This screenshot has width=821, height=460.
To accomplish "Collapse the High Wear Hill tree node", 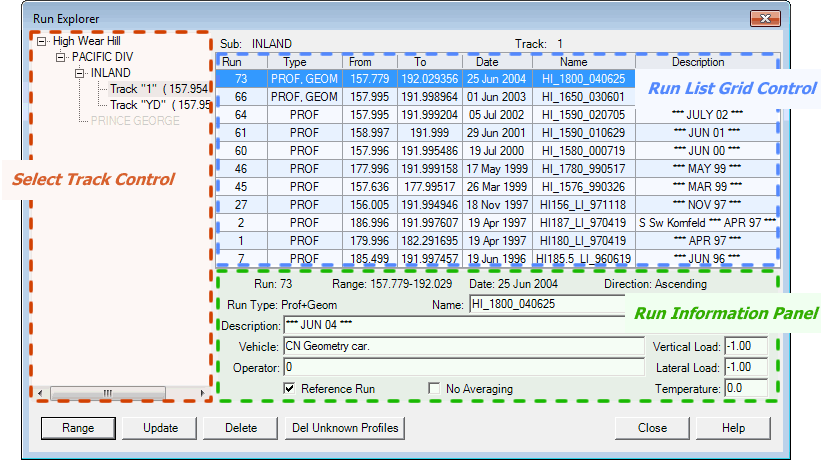I will (x=40, y=42).
